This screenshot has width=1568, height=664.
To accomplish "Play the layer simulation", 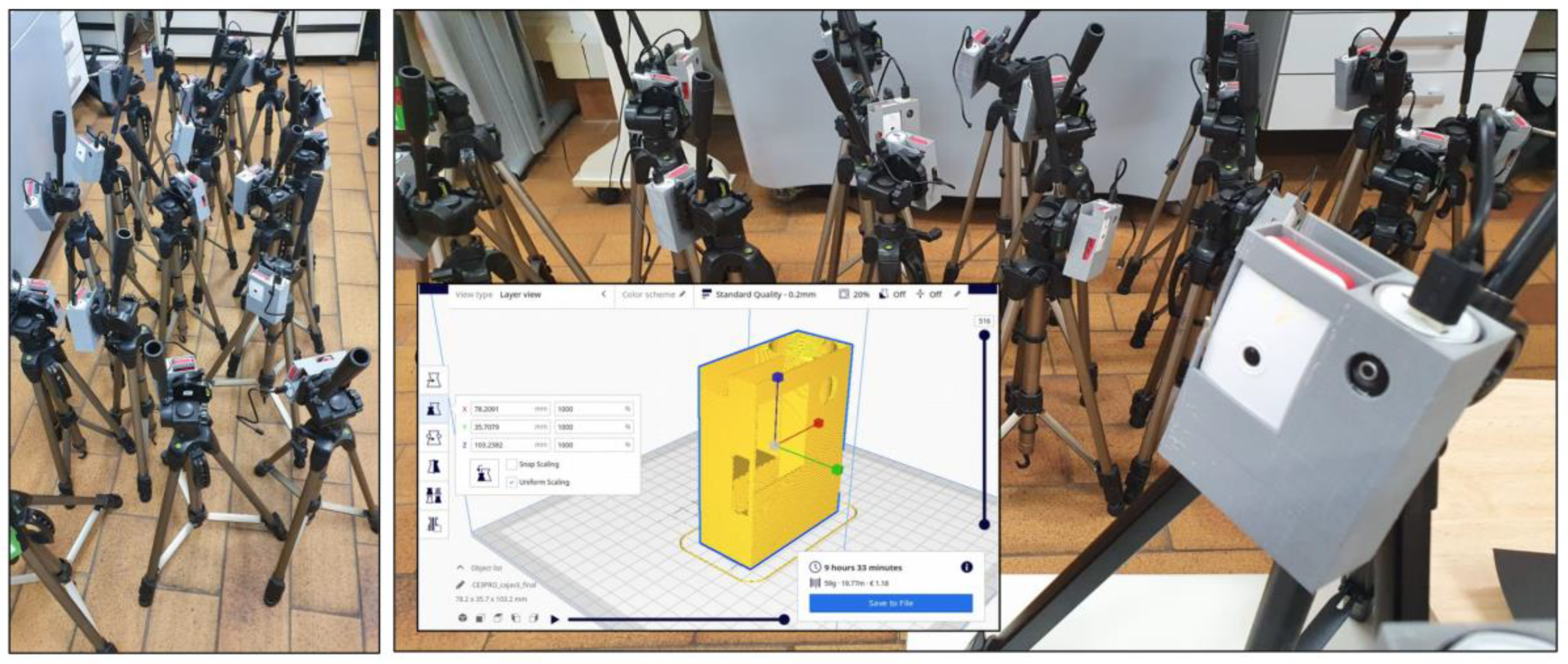I will (554, 619).
